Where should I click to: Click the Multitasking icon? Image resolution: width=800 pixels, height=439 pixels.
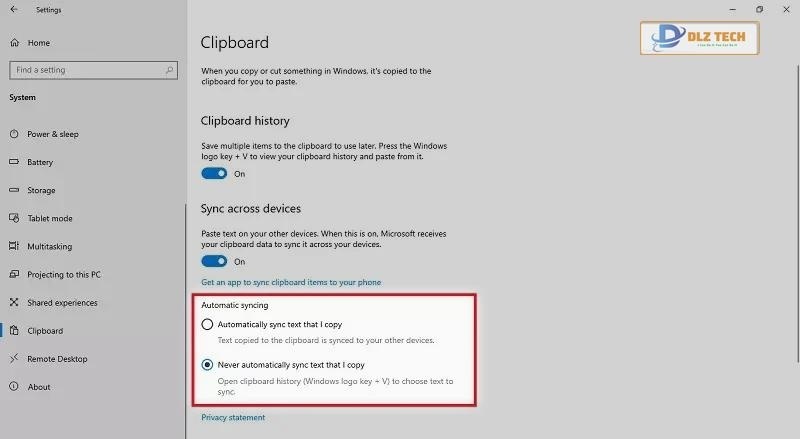[x=14, y=246]
